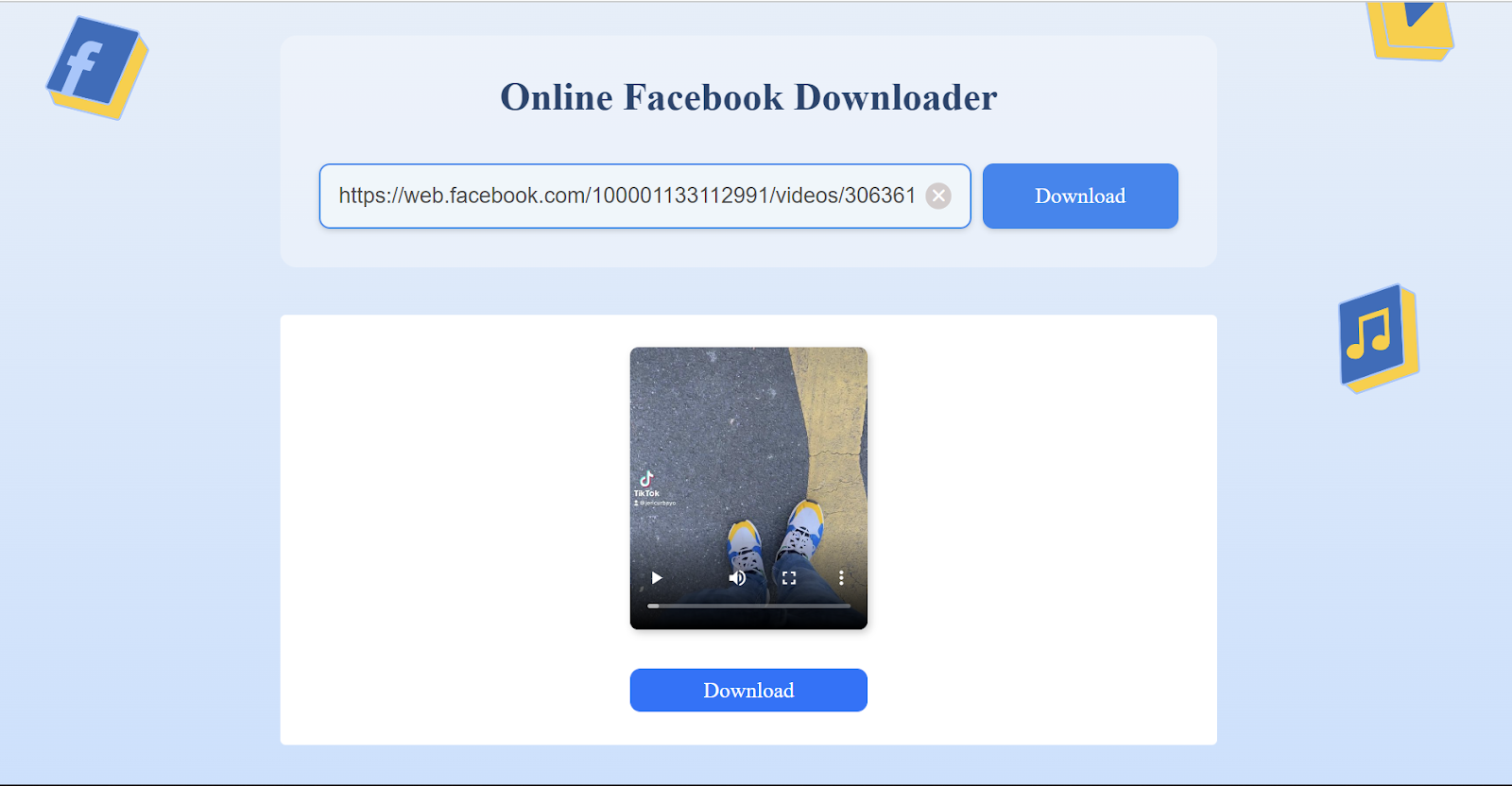Click the Facebook video URL input field
This screenshot has height=786, width=1512.
(x=644, y=196)
